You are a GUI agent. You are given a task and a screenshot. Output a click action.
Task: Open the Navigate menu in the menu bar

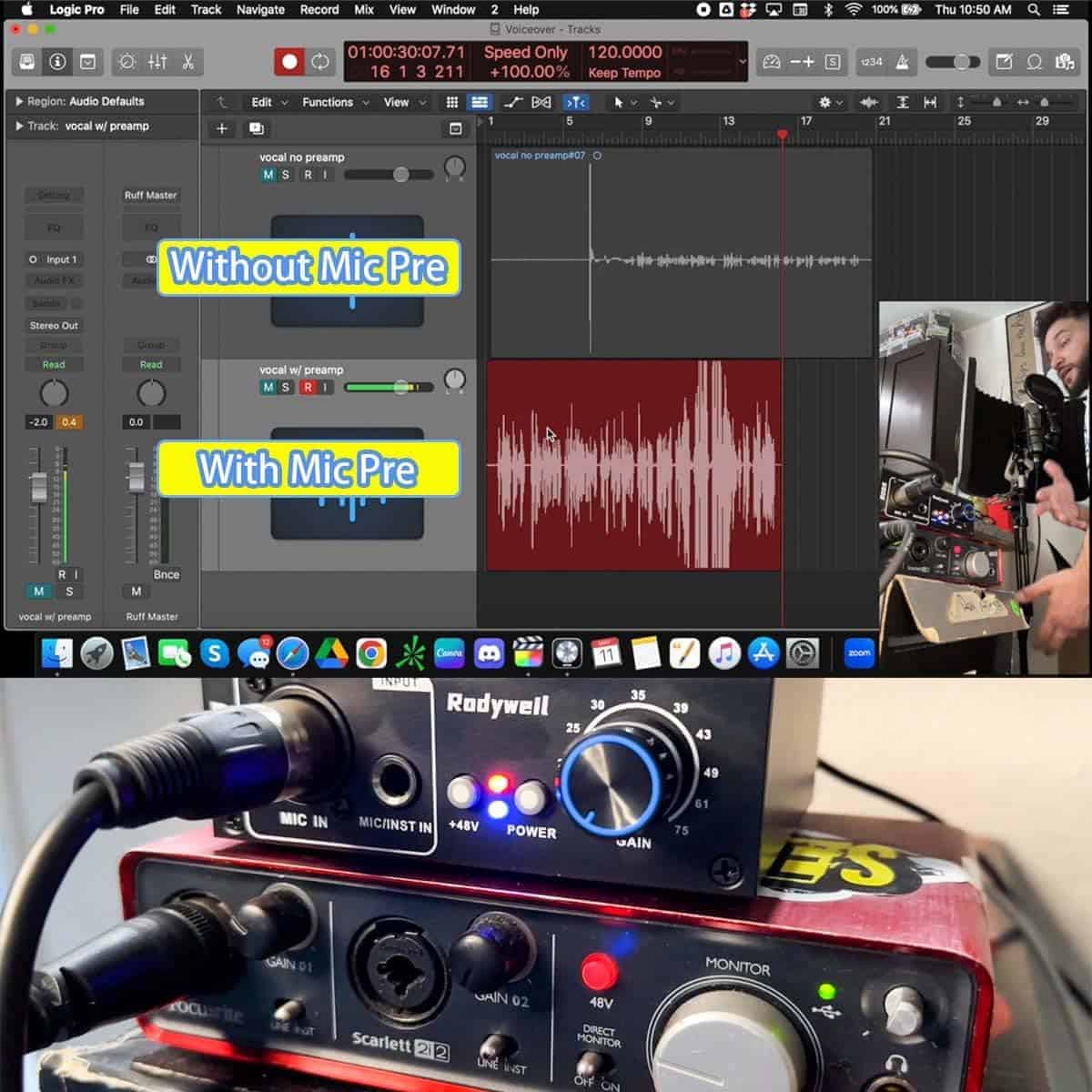point(259,9)
